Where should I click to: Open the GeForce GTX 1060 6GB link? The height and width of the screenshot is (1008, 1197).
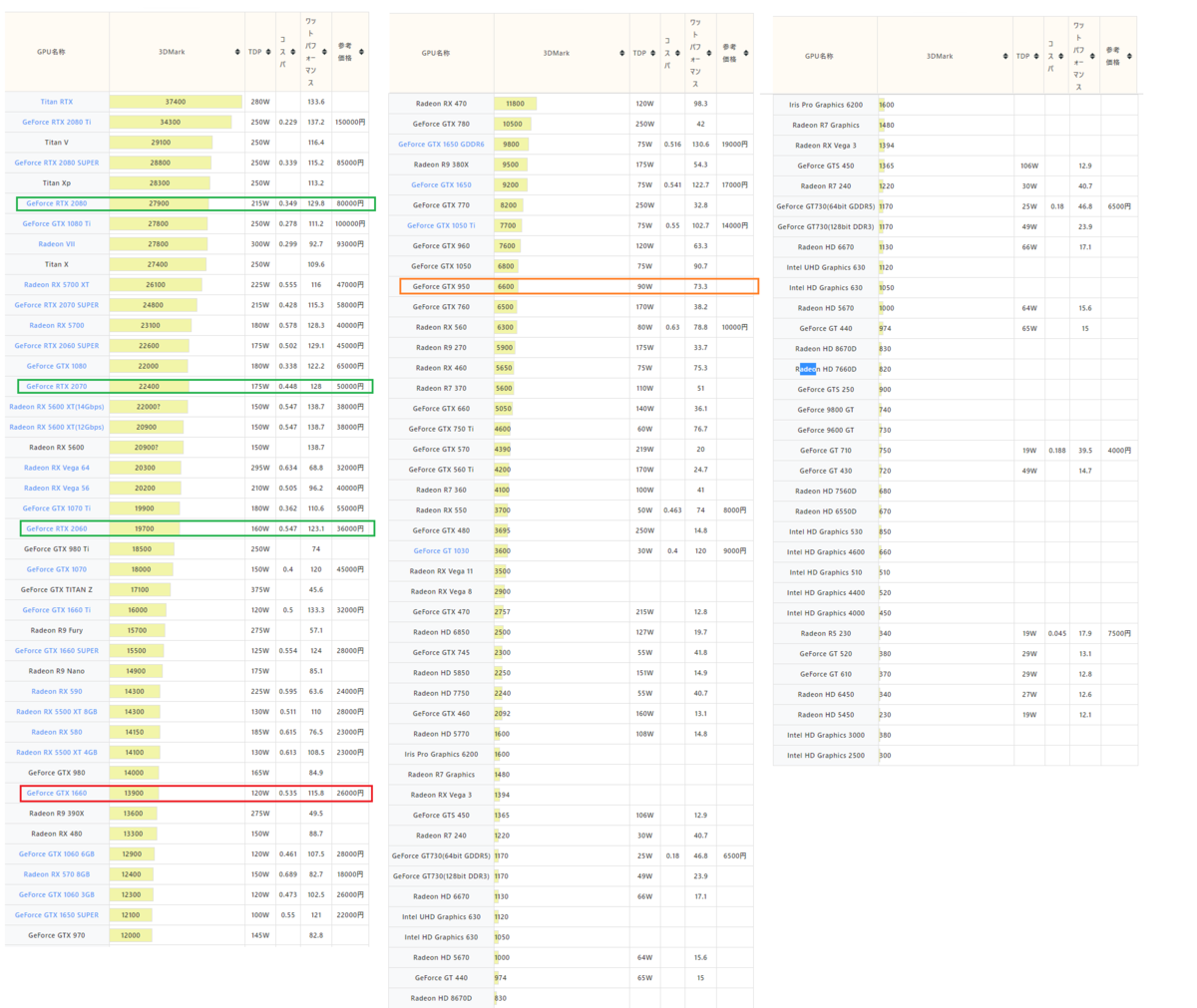coord(57,854)
